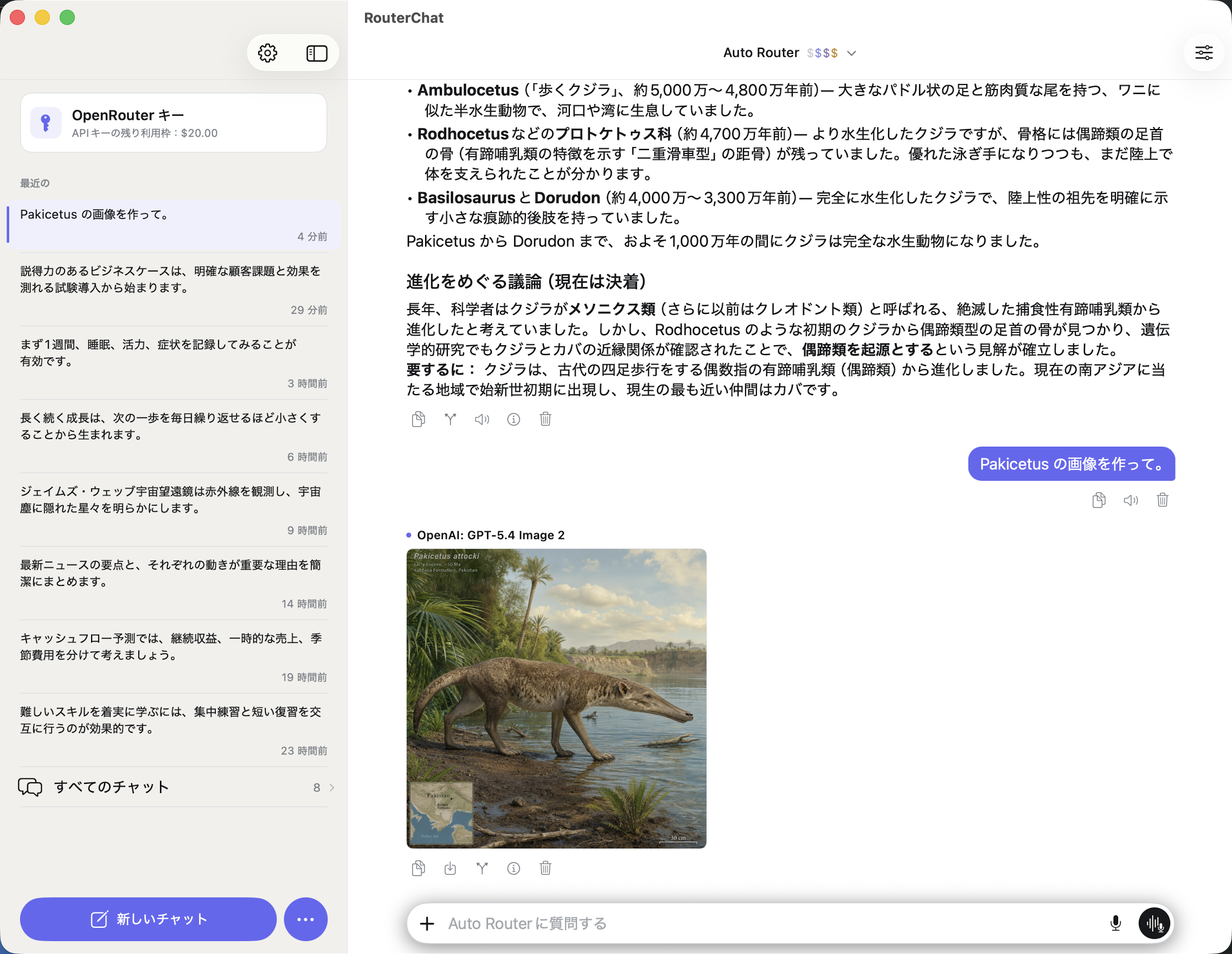Open chat about ジェイムズ・ウェッブ宇宙望遠鏡
The width and height of the screenshot is (1232, 954).
click(174, 510)
